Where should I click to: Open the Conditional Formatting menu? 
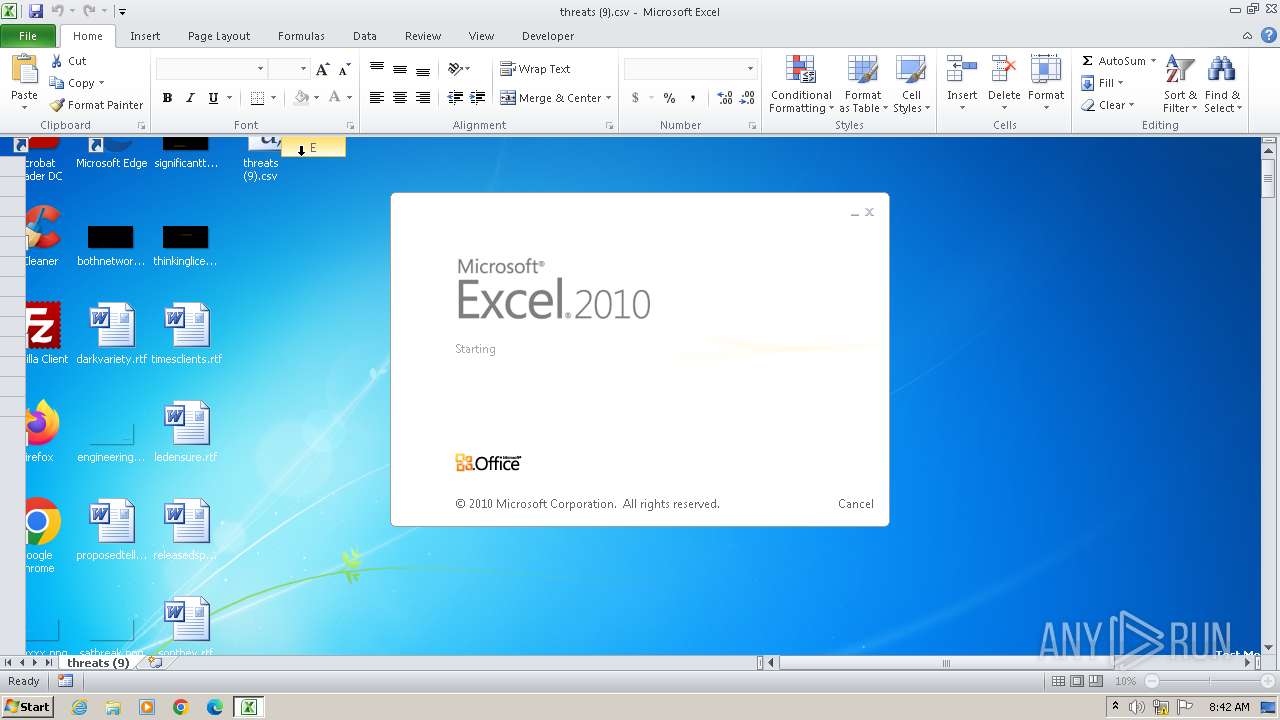pyautogui.click(x=801, y=84)
